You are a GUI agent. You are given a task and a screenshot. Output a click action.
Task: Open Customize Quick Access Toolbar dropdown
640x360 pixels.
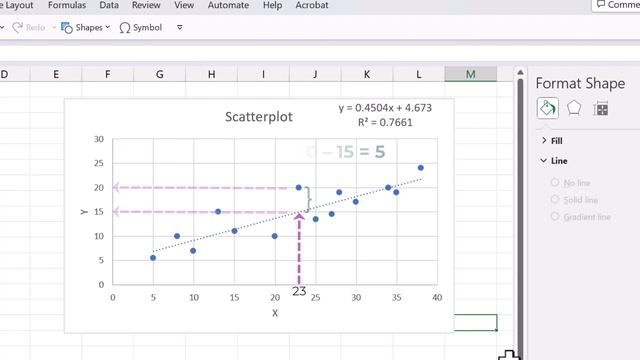click(180, 27)
